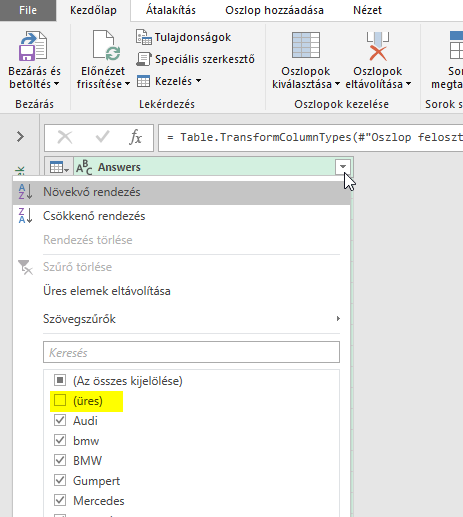Open Tulajdonságok properties
463x517 pixels.
pos(183,37)
